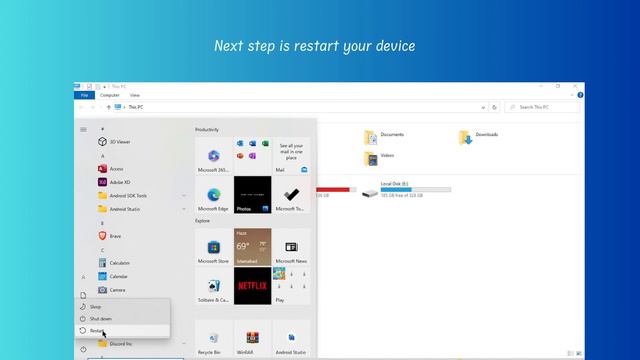Open the Microsoft 365 tile
640x360 pixels.
tap(213, 156)
